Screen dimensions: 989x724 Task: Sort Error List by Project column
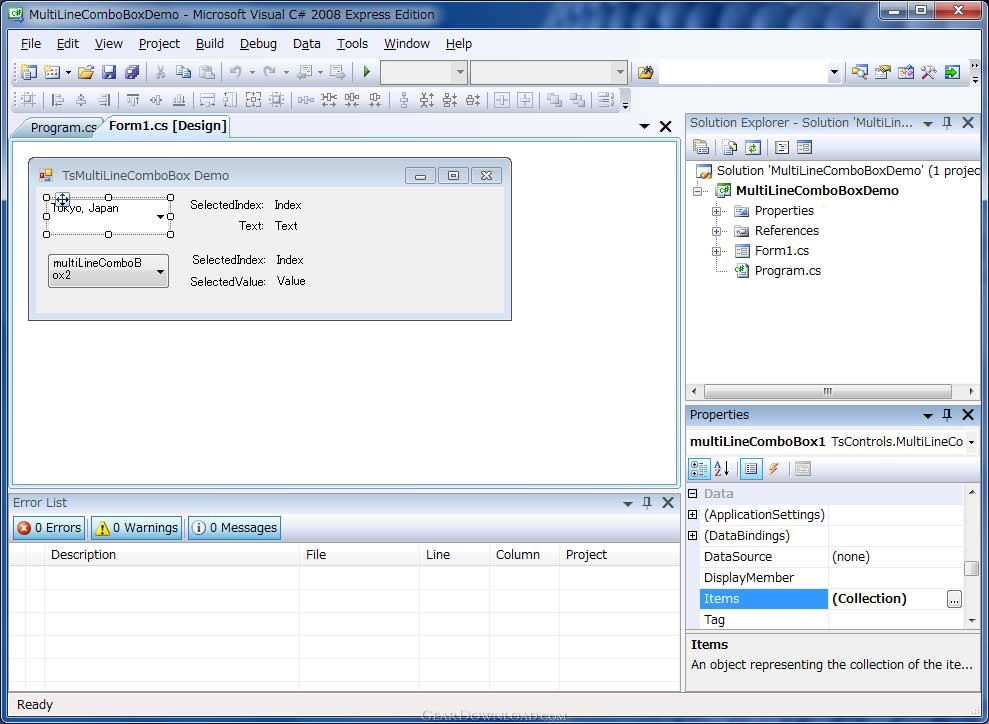[x=619, y=555]
